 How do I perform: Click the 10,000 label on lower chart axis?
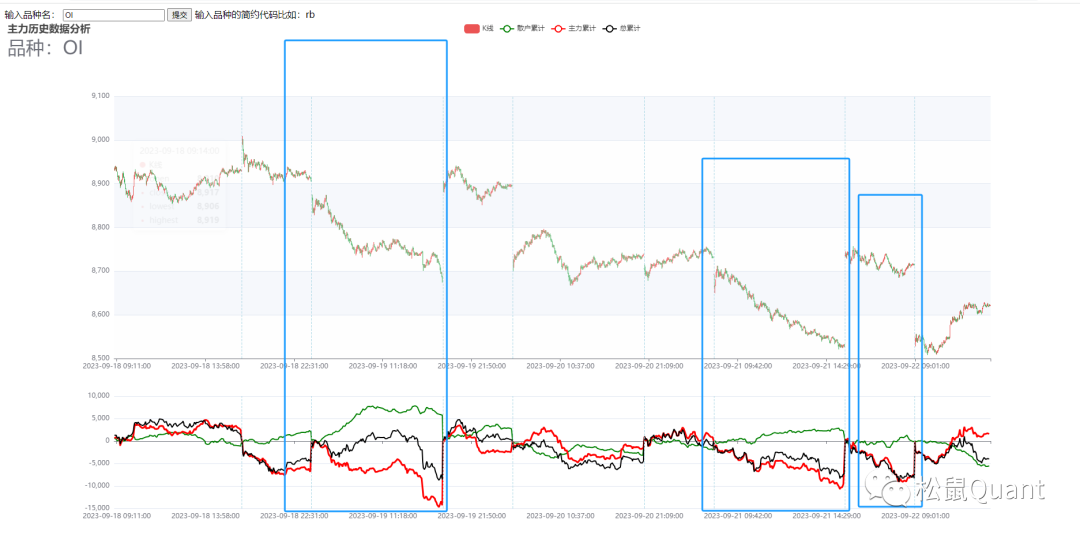98,396
